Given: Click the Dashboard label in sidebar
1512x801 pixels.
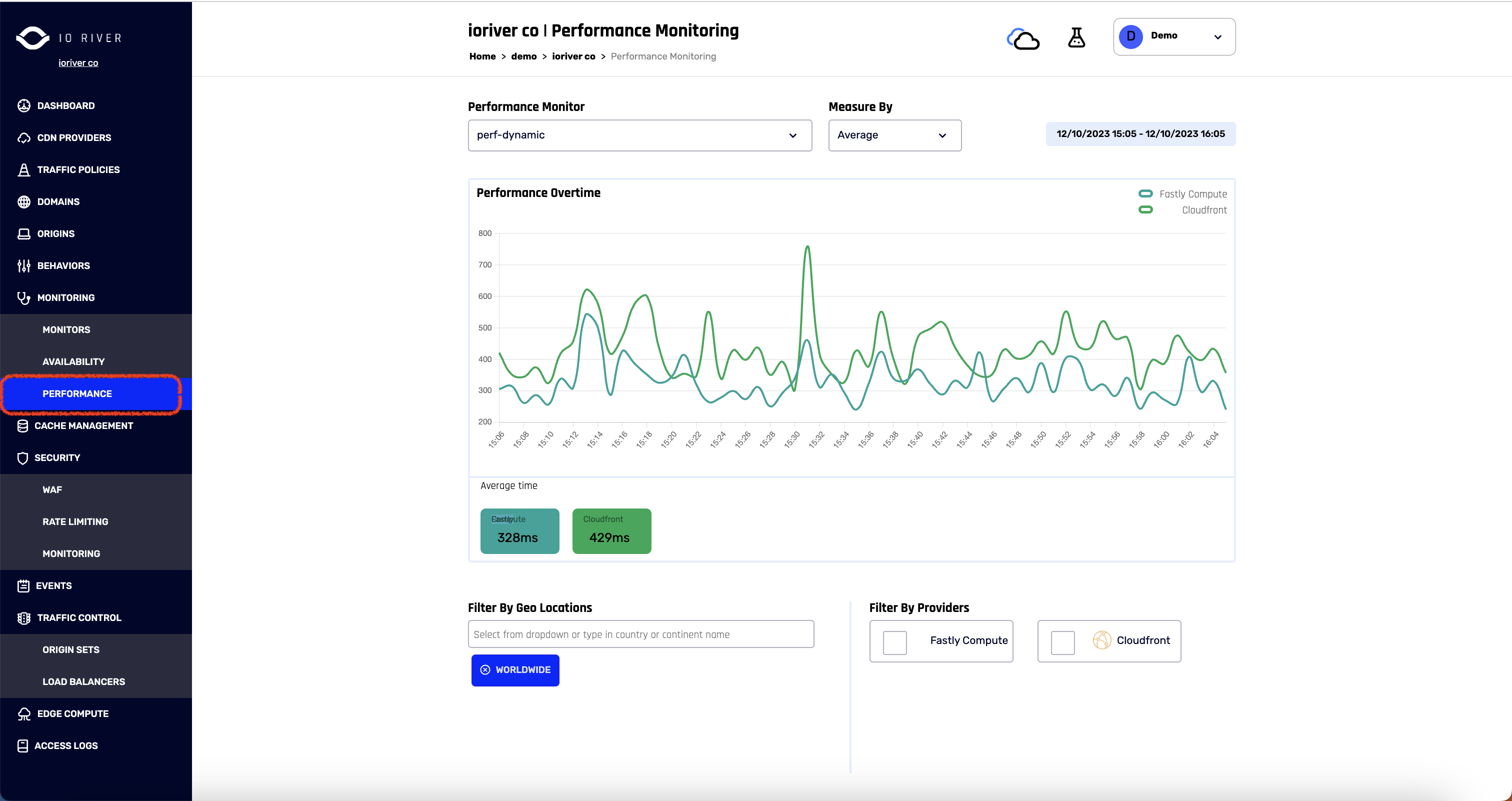Looking at the screenshot, I should (x=65, y=105).
